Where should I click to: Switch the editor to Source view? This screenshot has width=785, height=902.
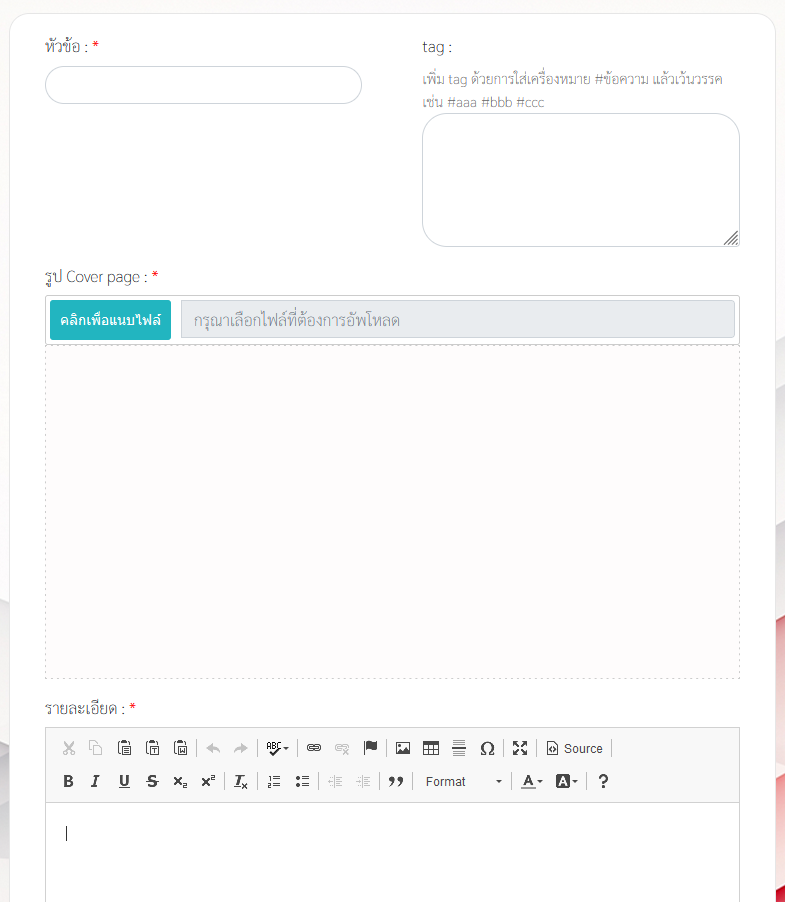575,748
